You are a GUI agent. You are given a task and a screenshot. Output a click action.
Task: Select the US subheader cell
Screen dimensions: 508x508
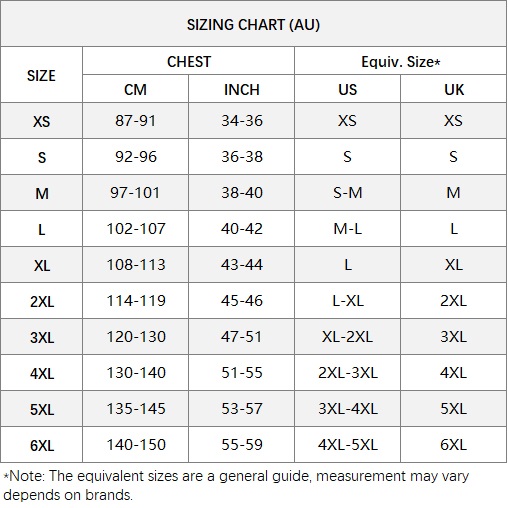(x=347, y=90)
